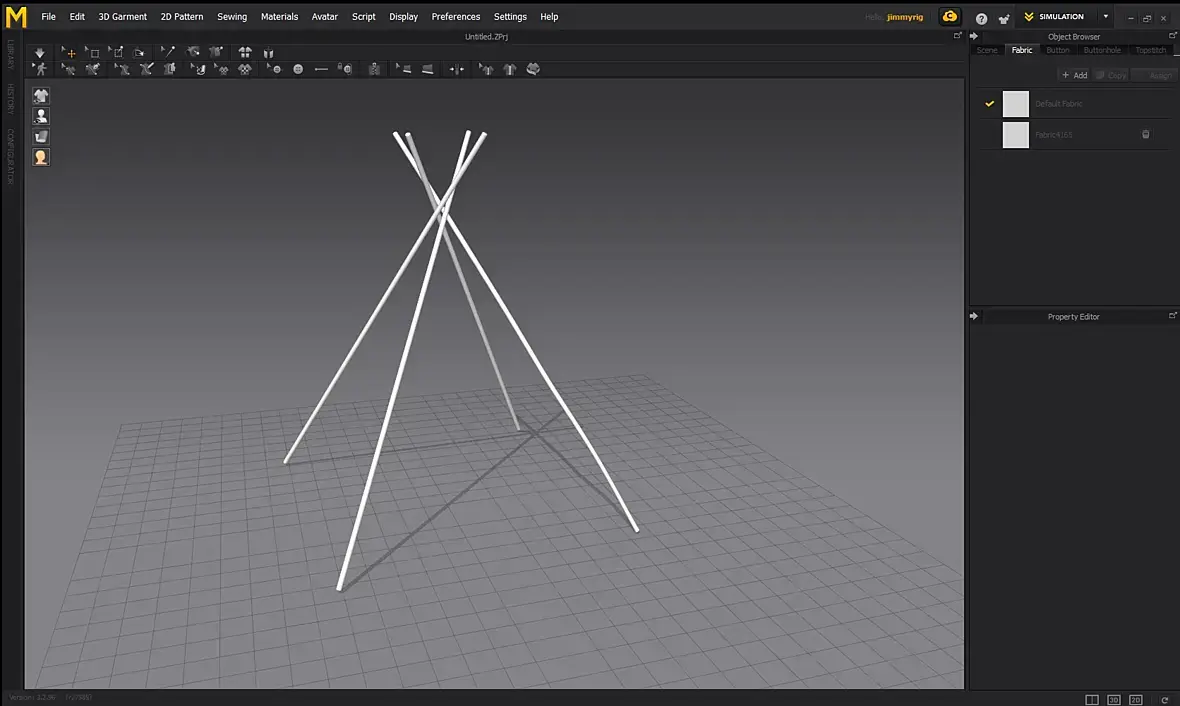Switch to 2D-only window layout
The image size is (1180, 706).
pyautogui.click(x=1136, y=699)
